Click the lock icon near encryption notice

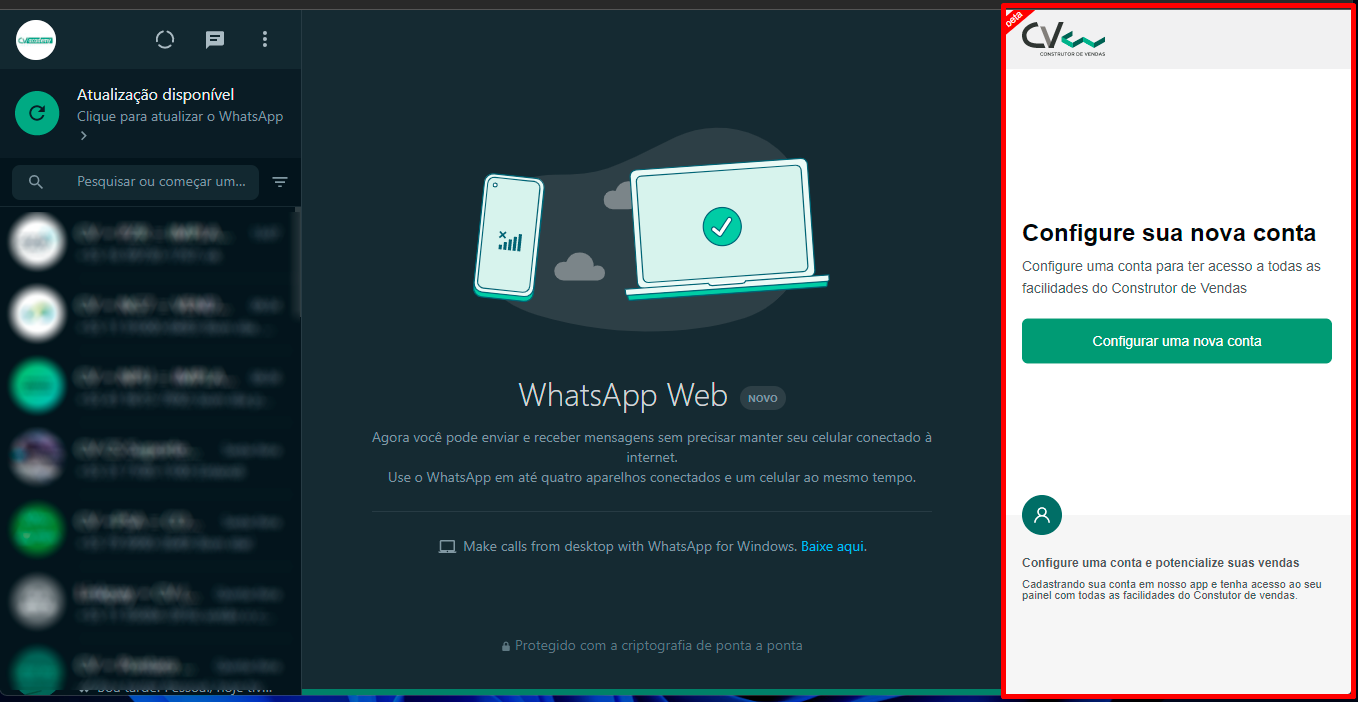pyautogui.click(x=506, y=646)
